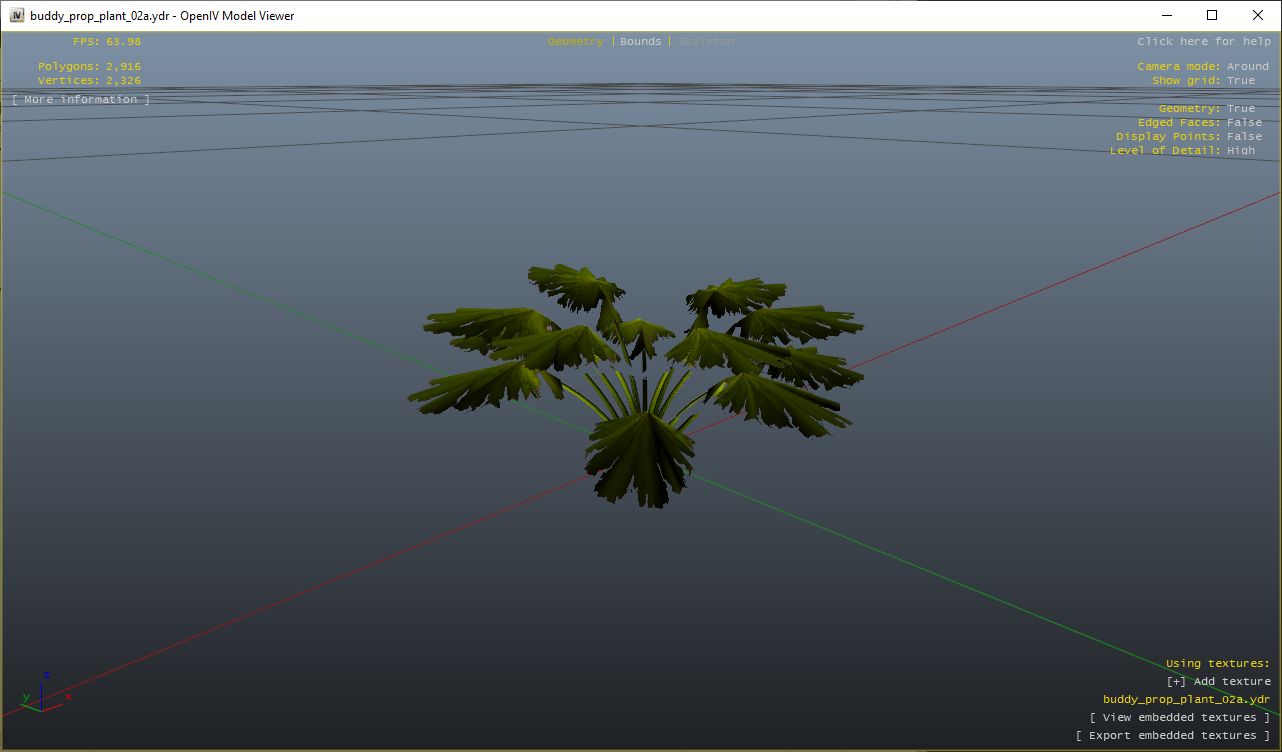Minimize the OpenIV Model Viewer window

[1166, 15]
